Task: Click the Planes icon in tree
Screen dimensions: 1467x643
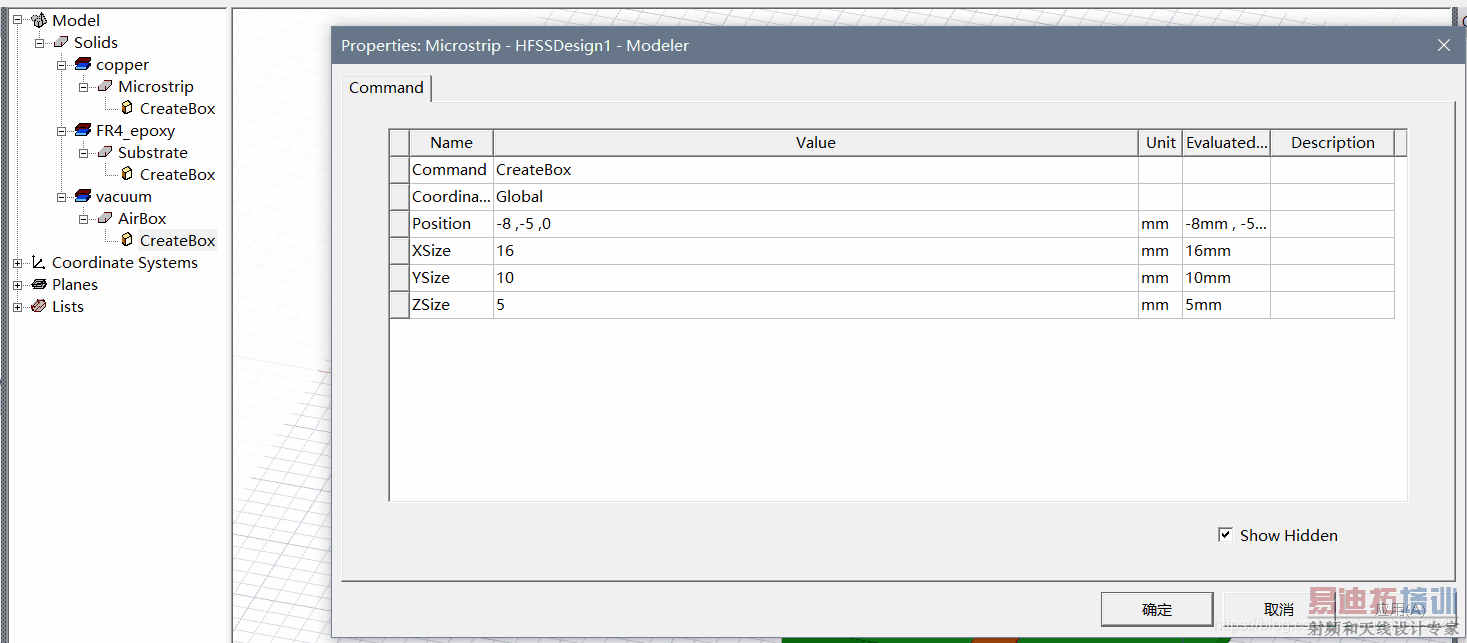Action: tap(39, 284)
